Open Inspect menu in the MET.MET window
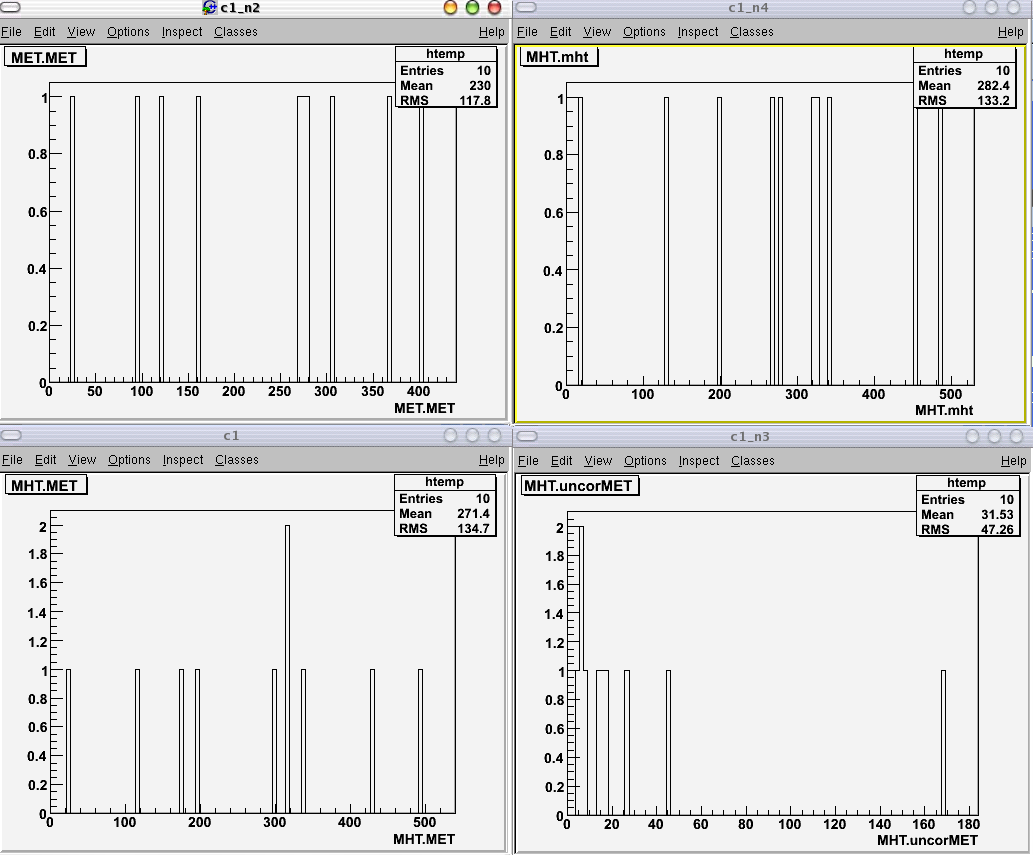1033x855 pixels. click(x=182, y=32)
